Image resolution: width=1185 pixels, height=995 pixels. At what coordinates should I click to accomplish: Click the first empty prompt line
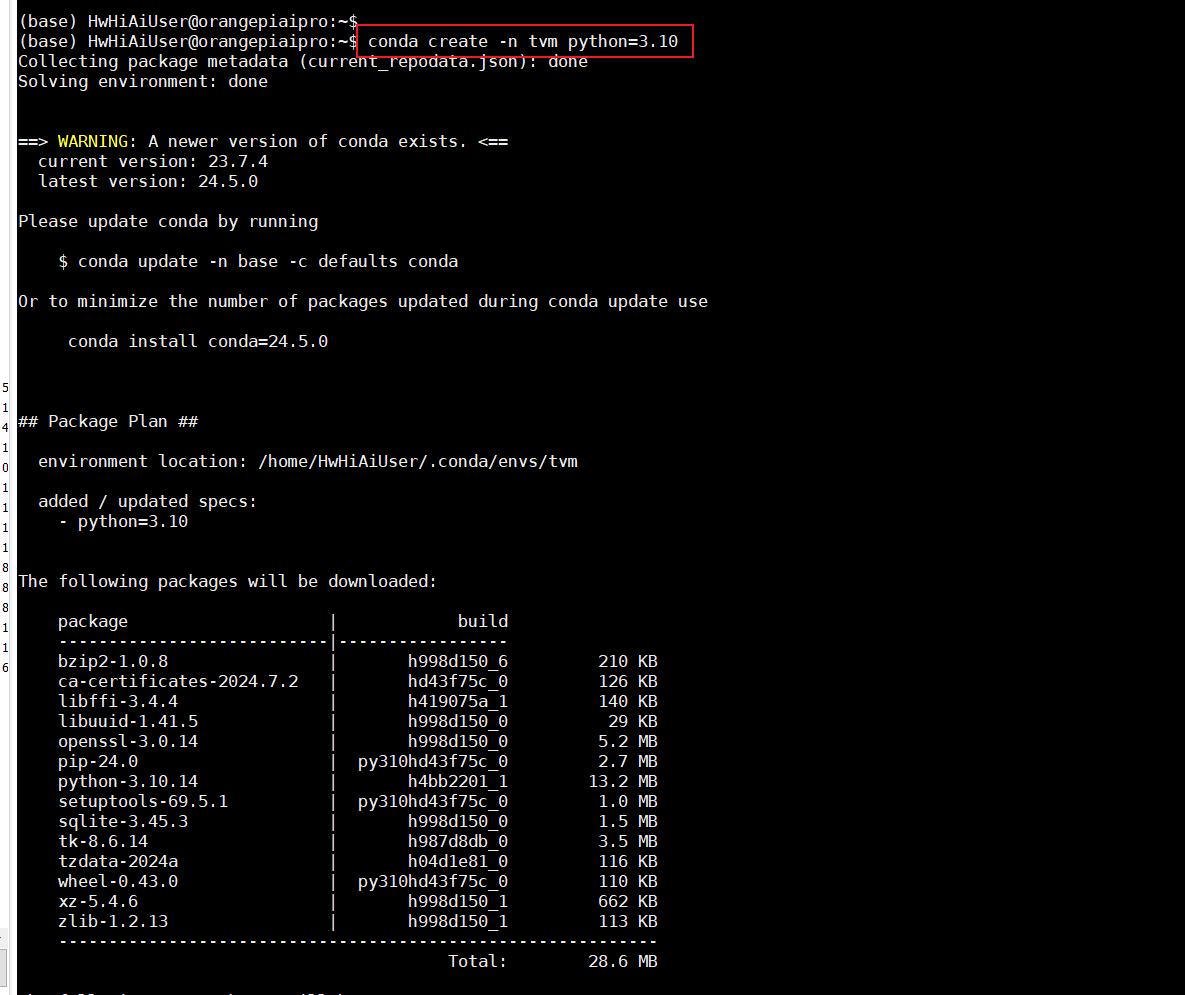point(188,21)
